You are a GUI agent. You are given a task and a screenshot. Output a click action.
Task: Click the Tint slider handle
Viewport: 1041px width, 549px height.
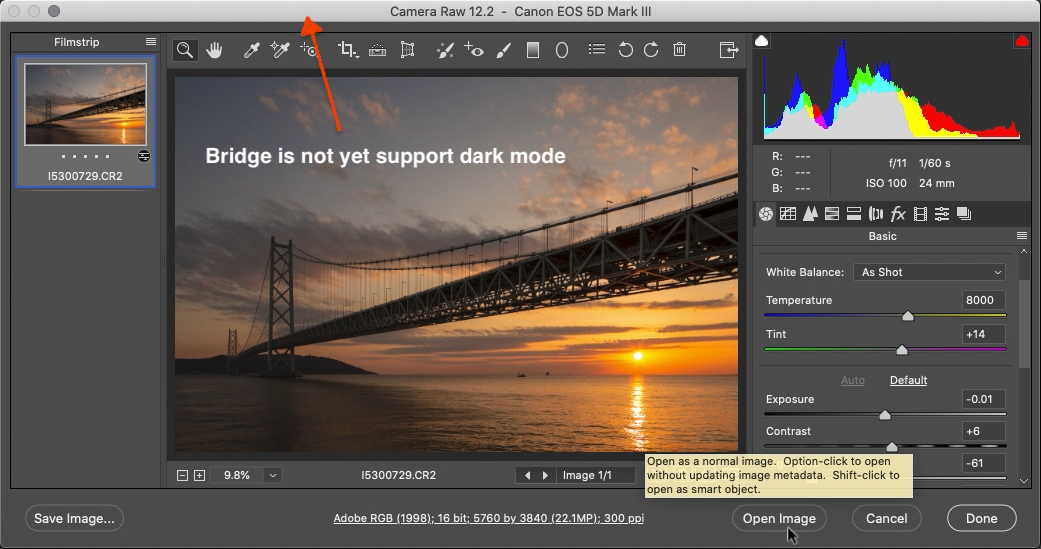point(902,350)
